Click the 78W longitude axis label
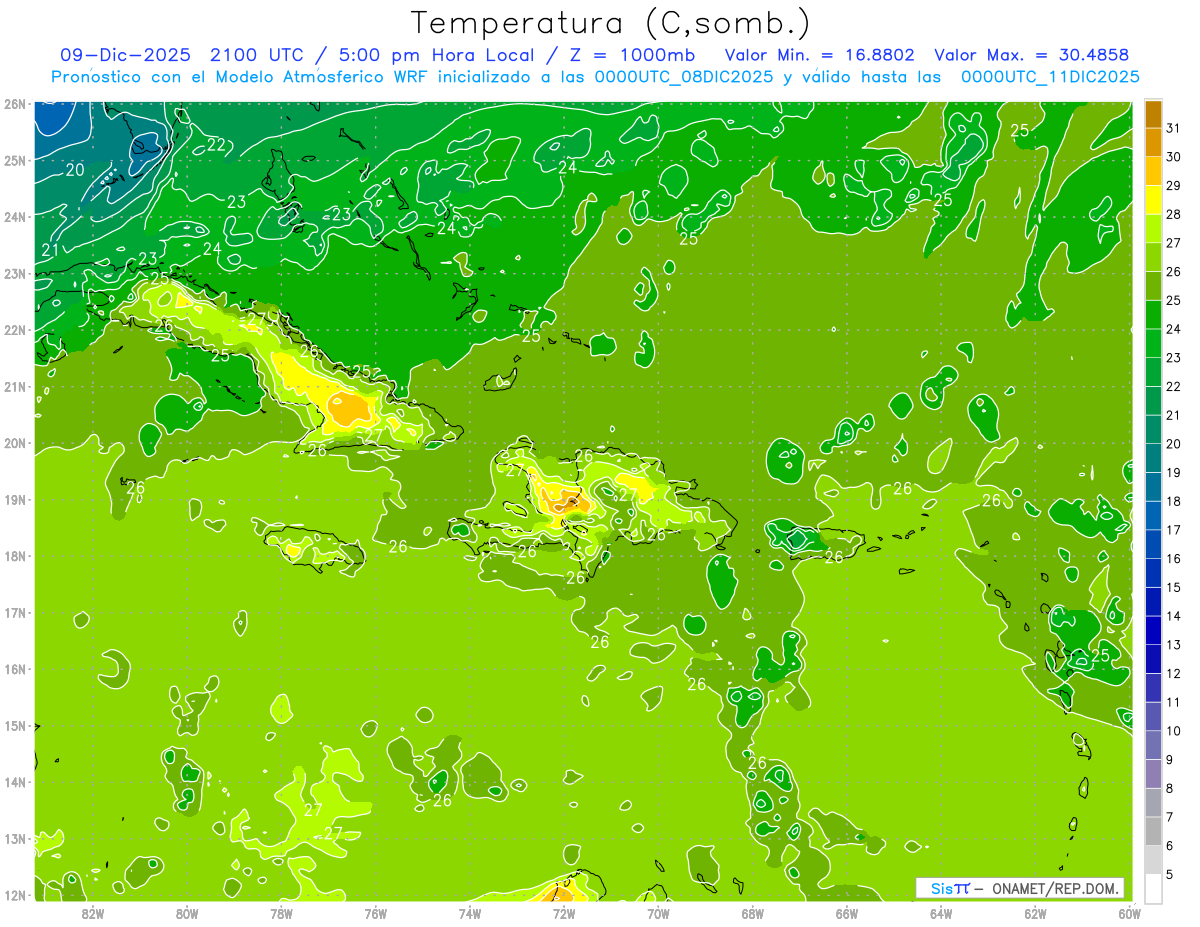This screenshot has width=1200, height=927. 281,913
